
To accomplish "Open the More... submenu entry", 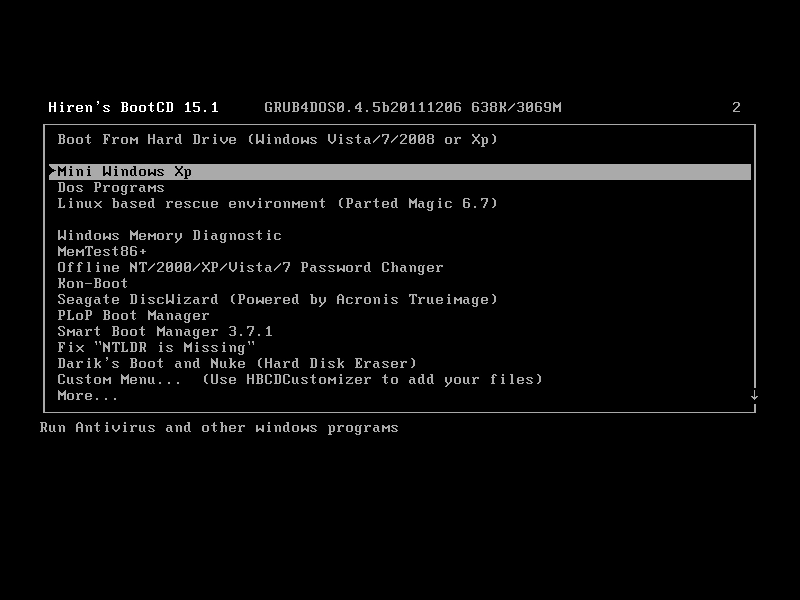I will click(x=88, y=395).
